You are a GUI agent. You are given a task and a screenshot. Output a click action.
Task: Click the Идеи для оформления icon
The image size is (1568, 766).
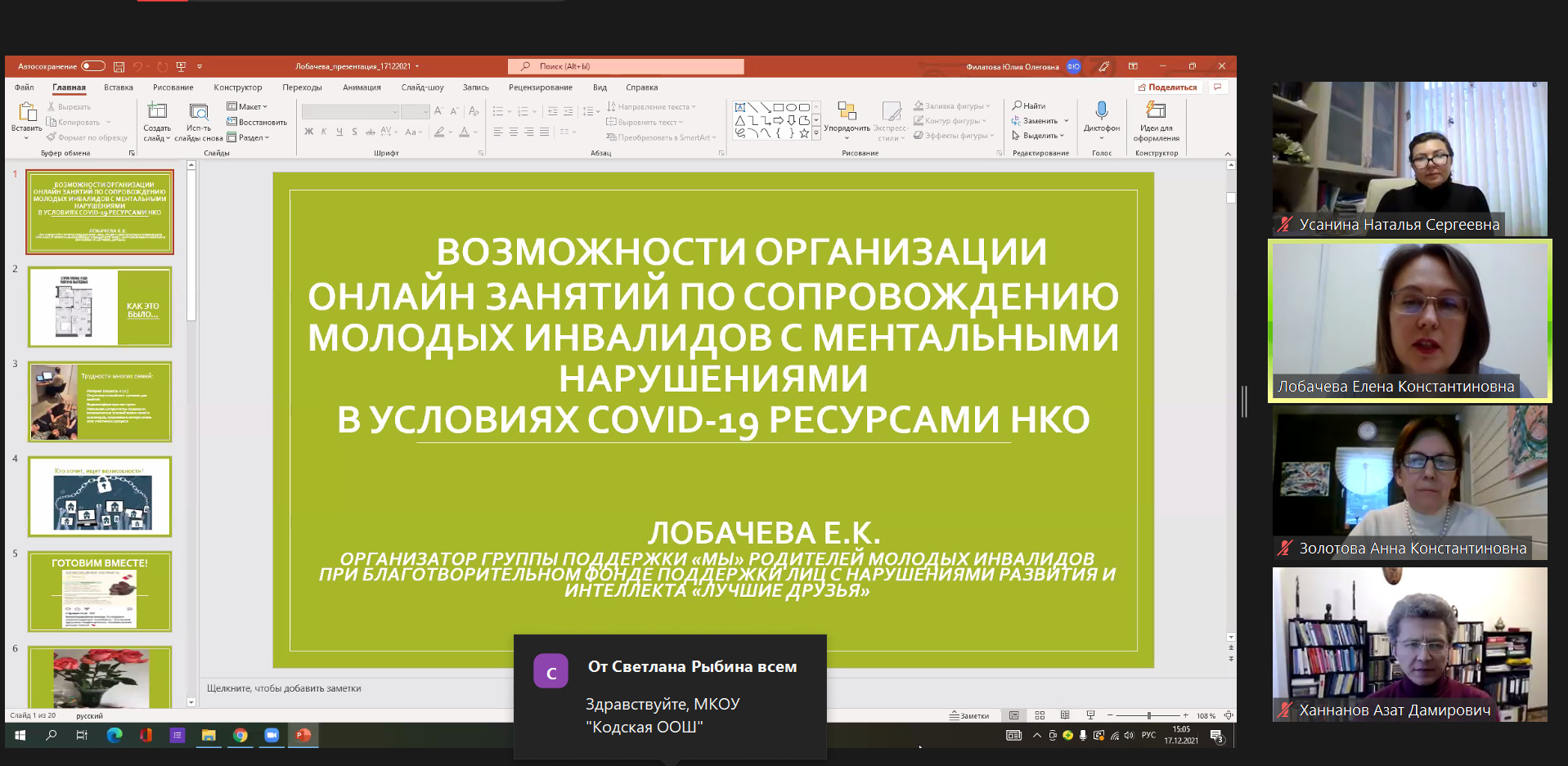[1156, 110]
